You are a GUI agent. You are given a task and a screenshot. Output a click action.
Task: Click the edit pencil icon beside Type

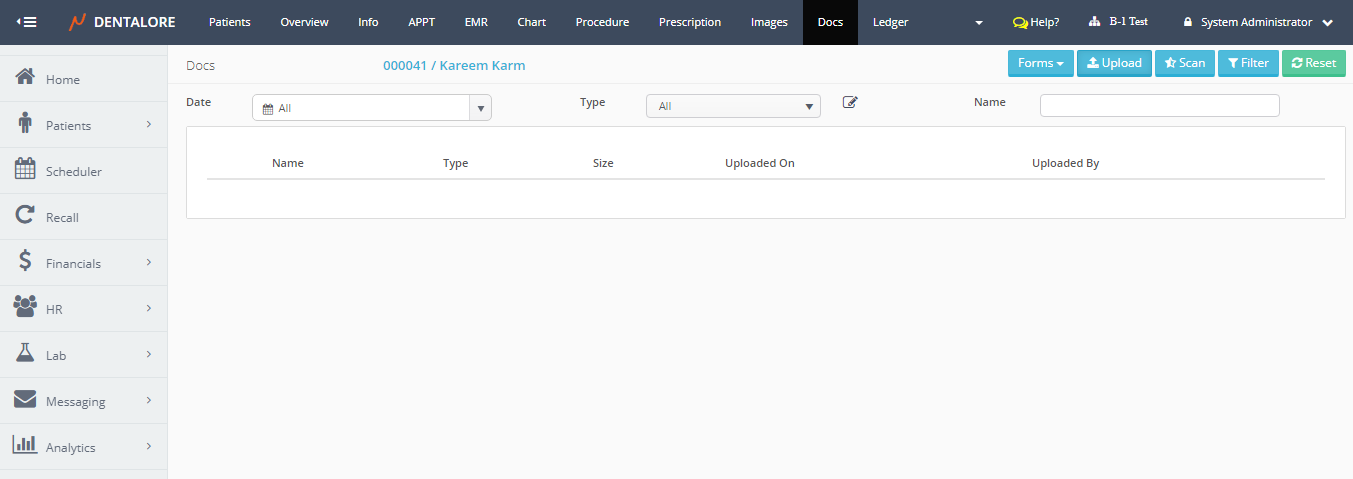click(850, 102)
